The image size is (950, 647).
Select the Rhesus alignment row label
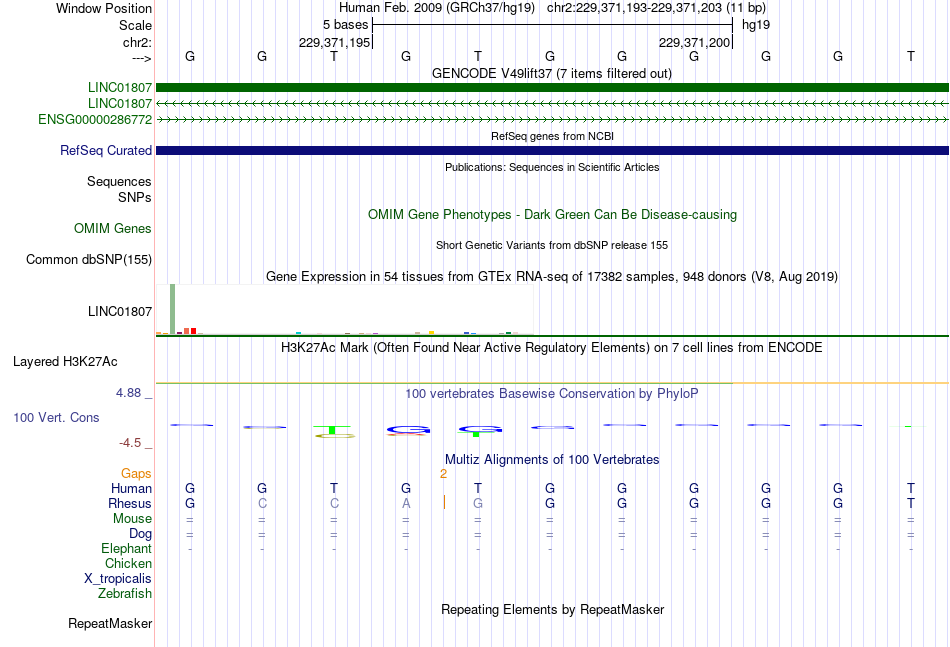click(x=130, y=503)
